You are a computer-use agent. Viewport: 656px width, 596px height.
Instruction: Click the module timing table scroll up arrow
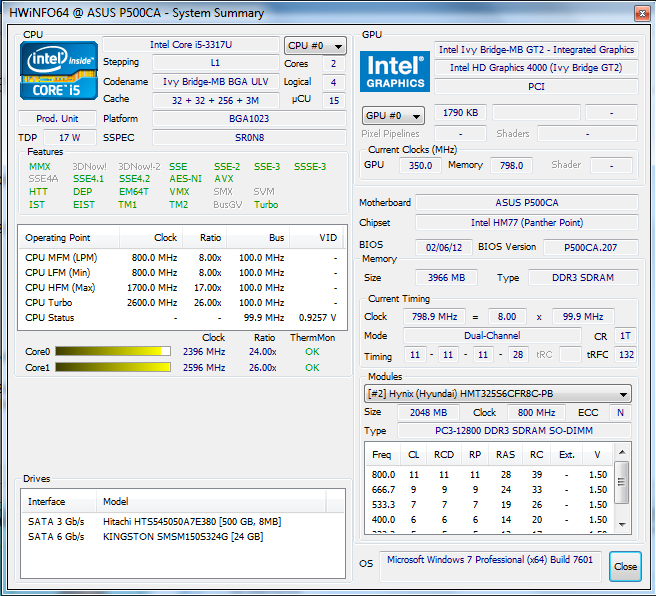pos(622,452)
